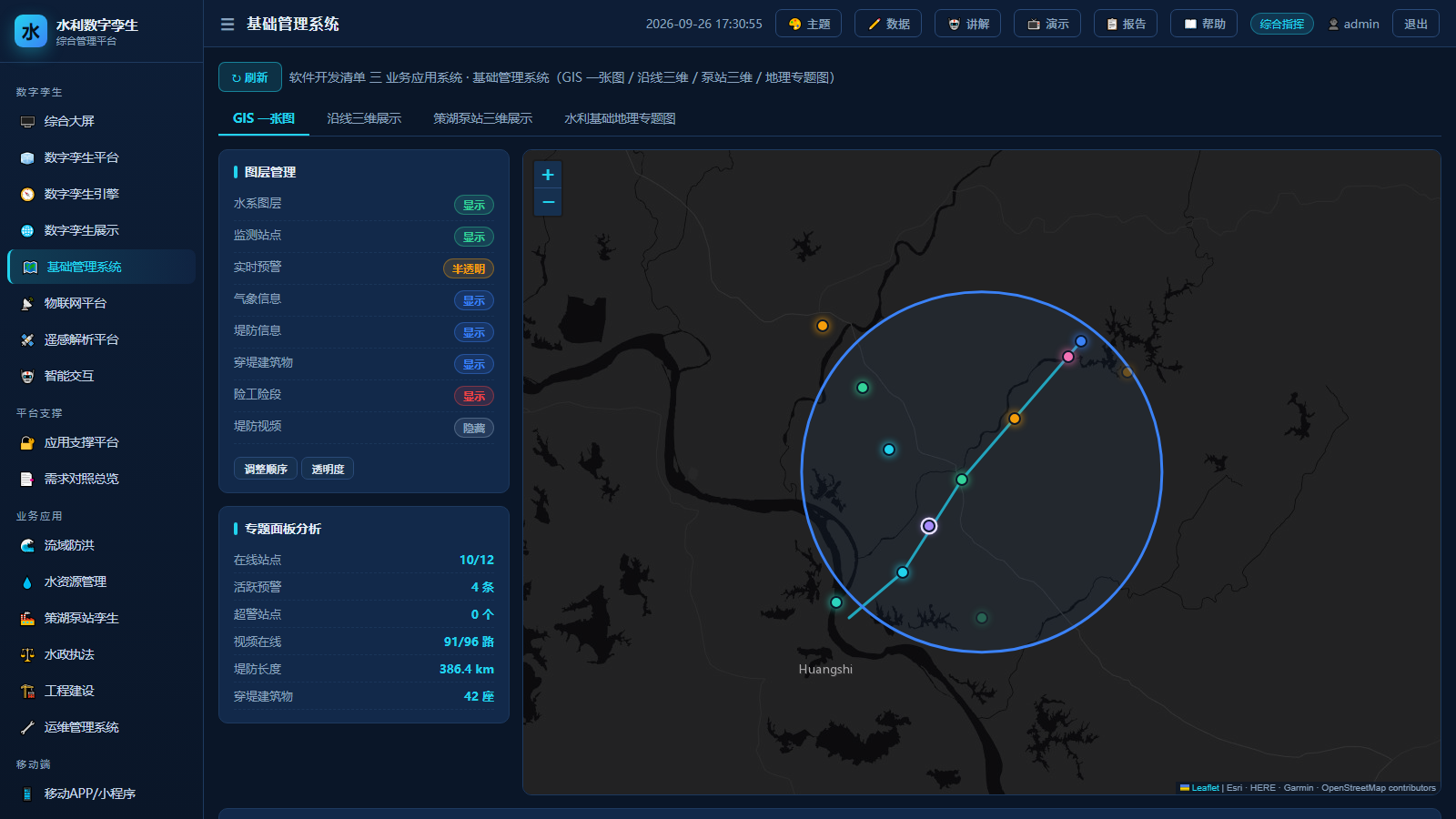This screenshot has height=819, width=1456.
Task: Open the 综合大屏 sidebar item
Action: tap(101, 121)
